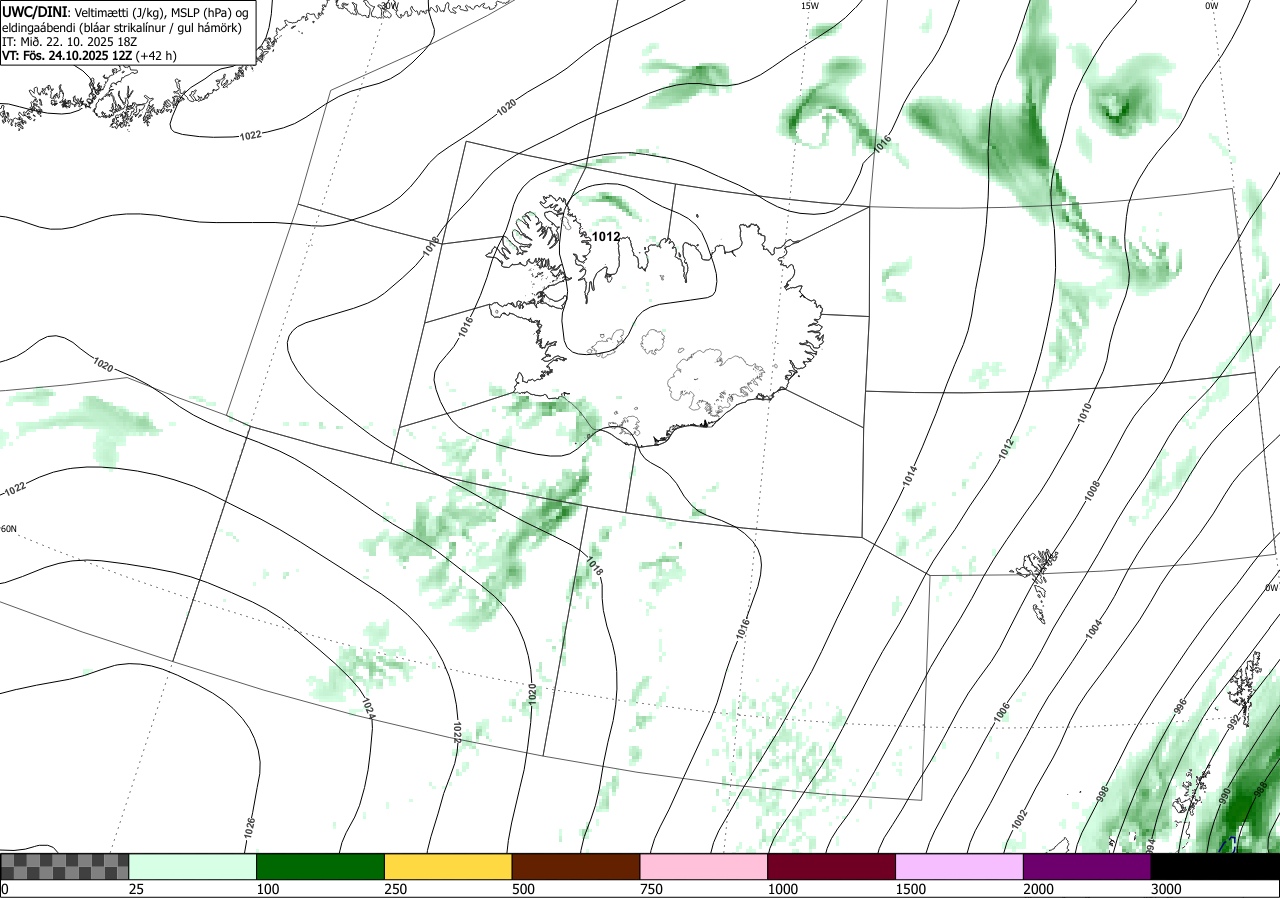Click the legend value label 1500
This screenshot has width=1280, height=898.
point(911,889)
